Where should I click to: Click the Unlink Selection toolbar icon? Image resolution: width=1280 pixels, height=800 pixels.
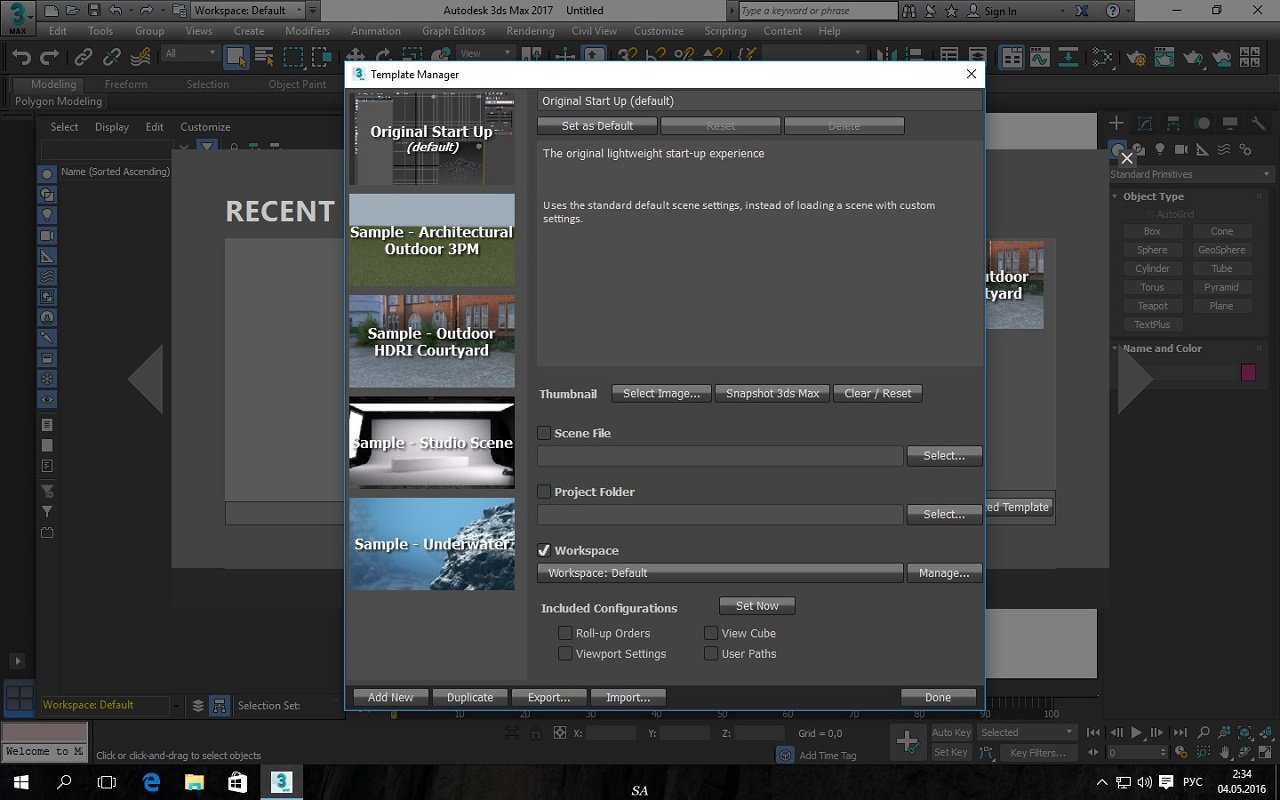point(111,57)
